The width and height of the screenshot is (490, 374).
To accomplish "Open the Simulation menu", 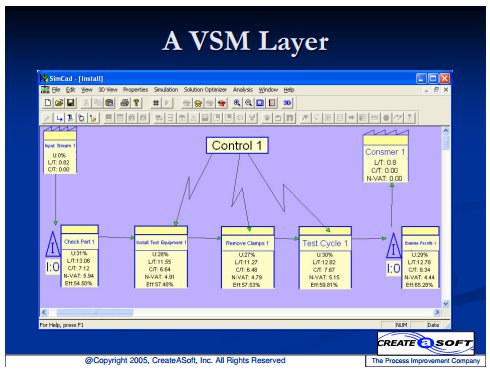I will (x=166, y=90).
